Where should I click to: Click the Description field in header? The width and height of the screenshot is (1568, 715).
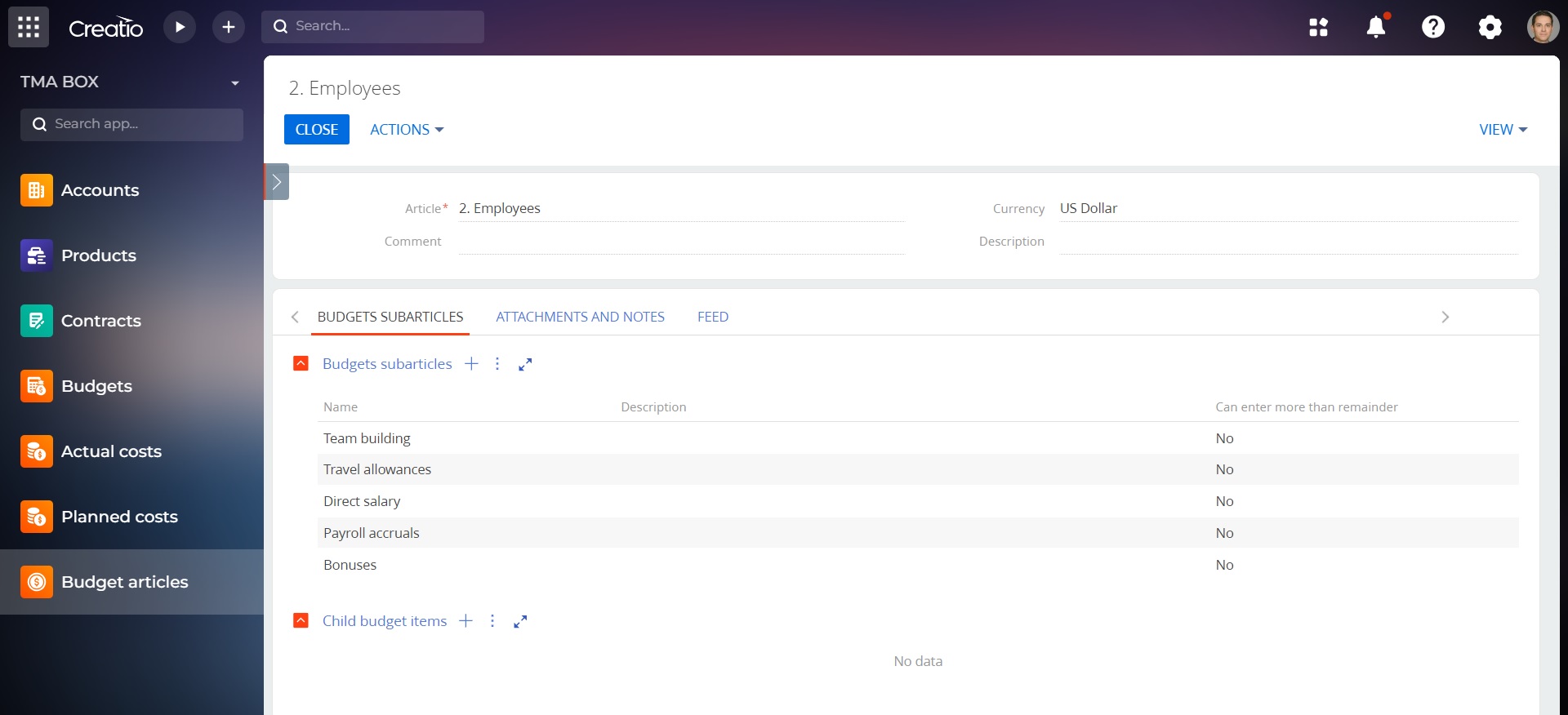pos(1289,242)
